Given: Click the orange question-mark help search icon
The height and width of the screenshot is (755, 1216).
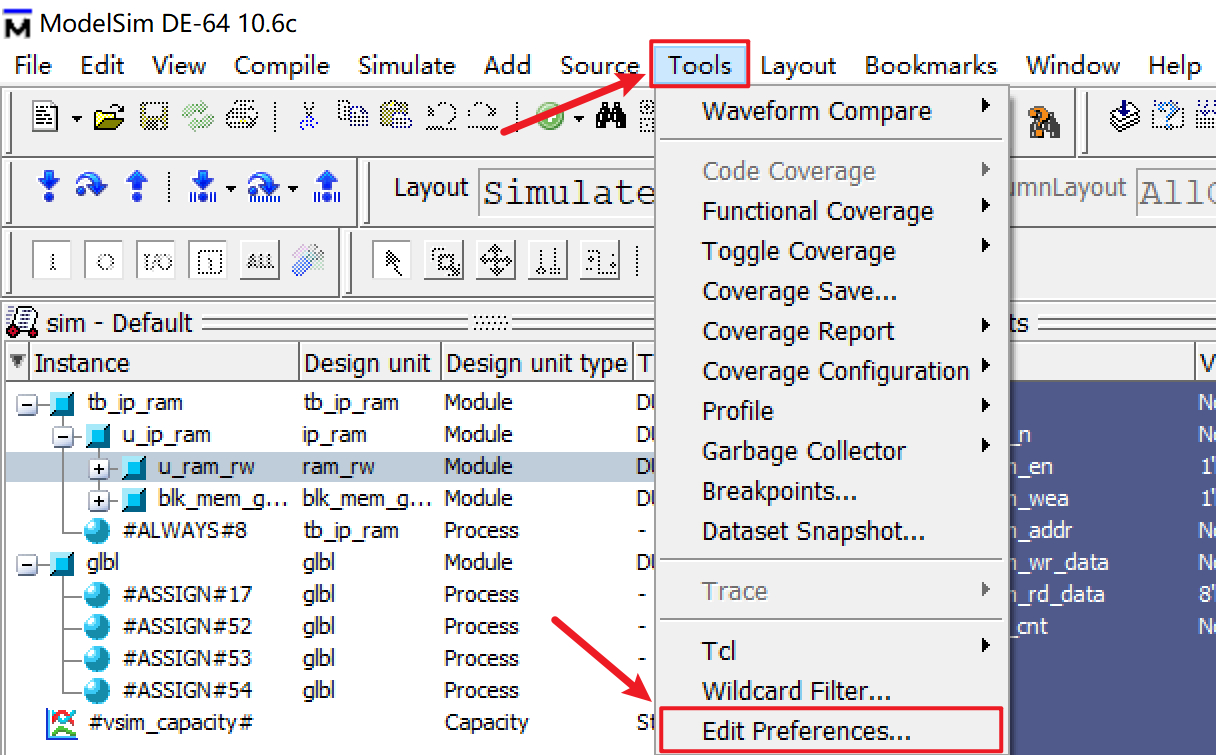Looking at the screenshot, I should (1045, 122).
